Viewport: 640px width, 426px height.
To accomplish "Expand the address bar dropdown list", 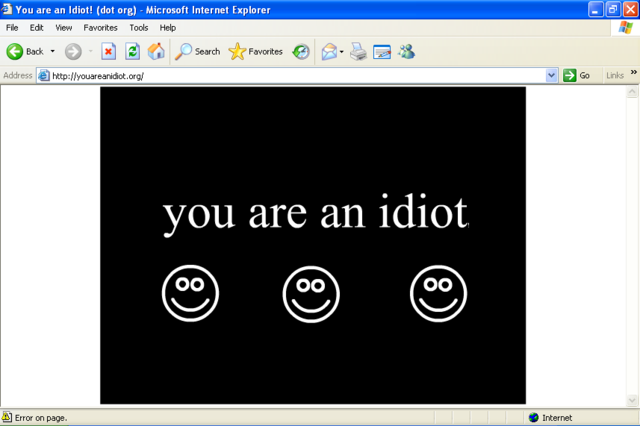I will (x=551, y=75).
